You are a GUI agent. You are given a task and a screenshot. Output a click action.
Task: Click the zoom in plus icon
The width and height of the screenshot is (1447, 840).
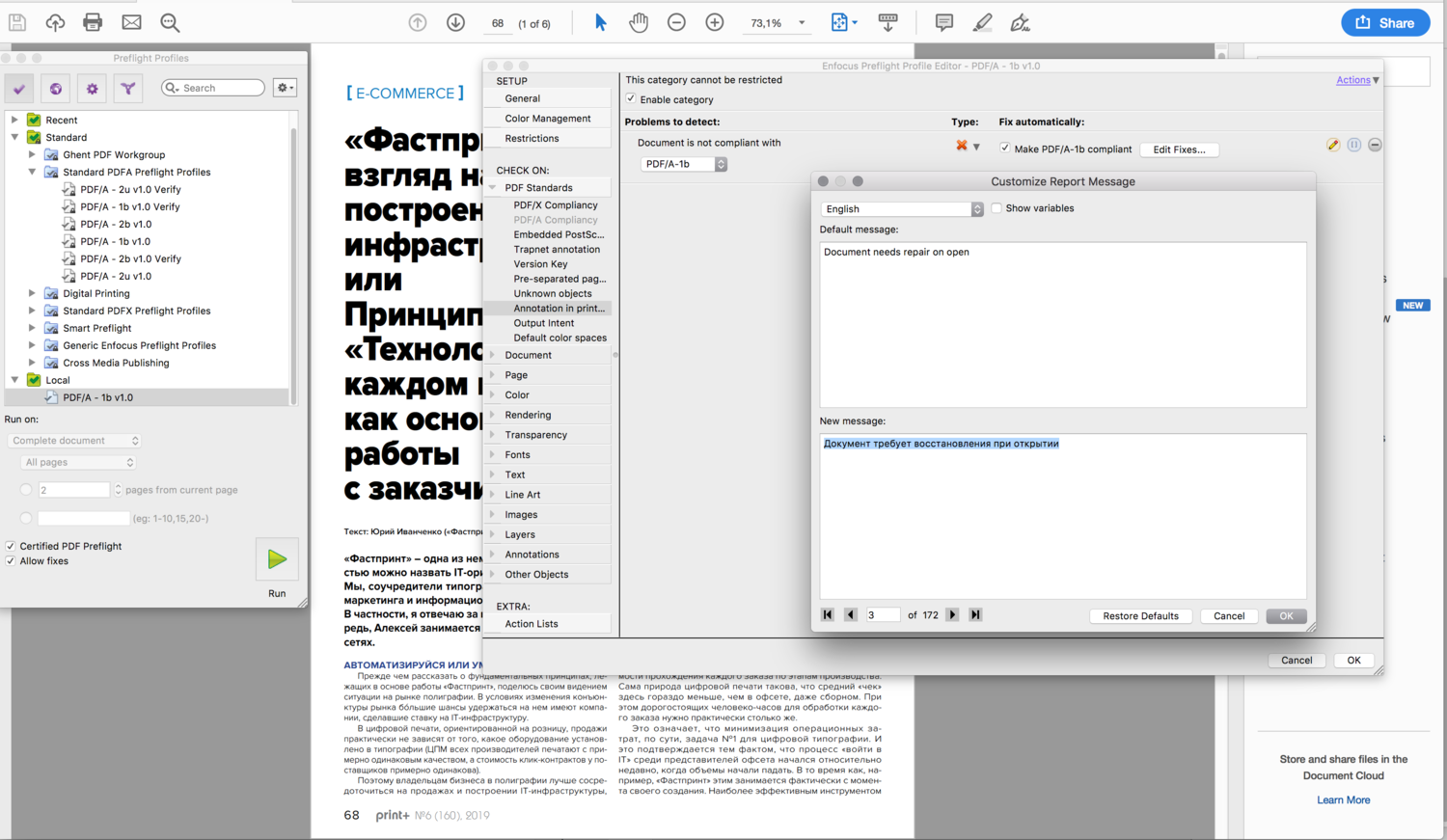[x=715, y=22]
